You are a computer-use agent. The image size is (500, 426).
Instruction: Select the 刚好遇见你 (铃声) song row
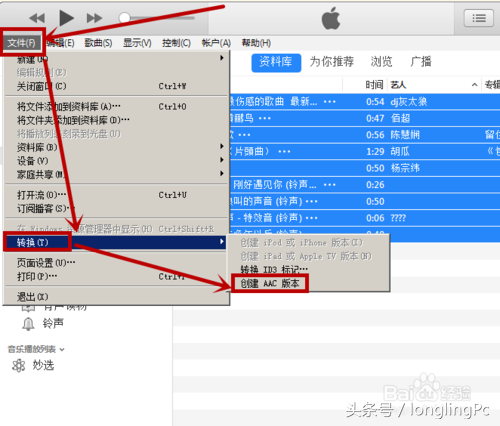tap(365, 185)
